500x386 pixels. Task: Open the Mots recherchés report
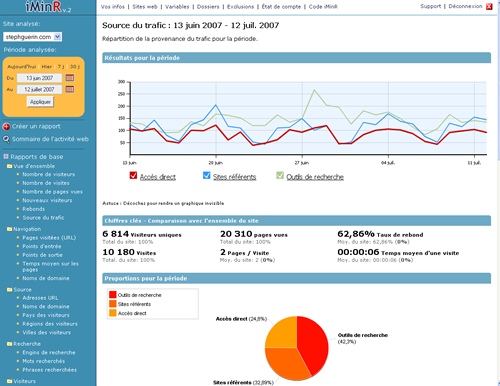[44, 361]
